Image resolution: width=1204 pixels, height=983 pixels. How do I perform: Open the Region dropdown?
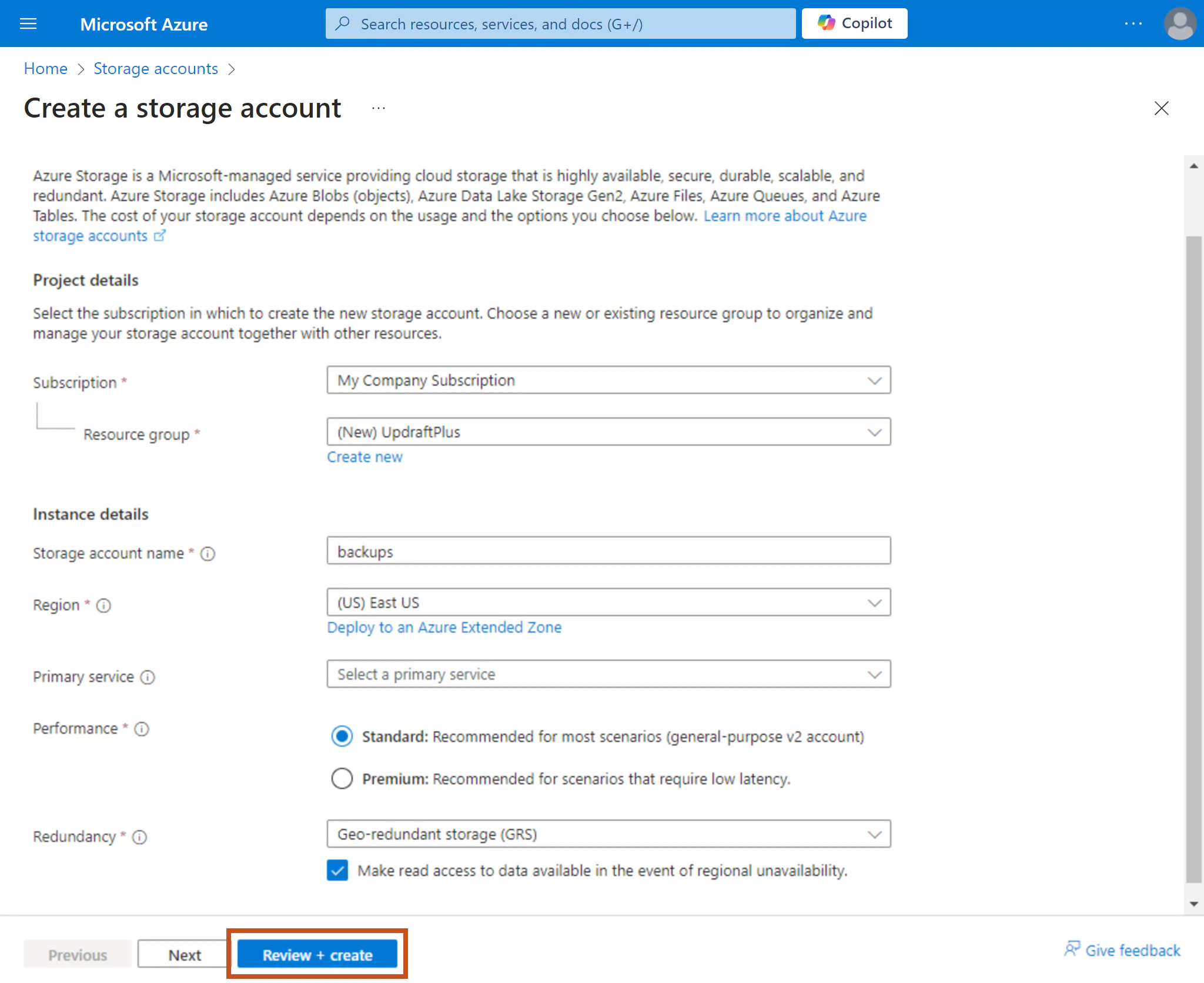tap(608, 603)
